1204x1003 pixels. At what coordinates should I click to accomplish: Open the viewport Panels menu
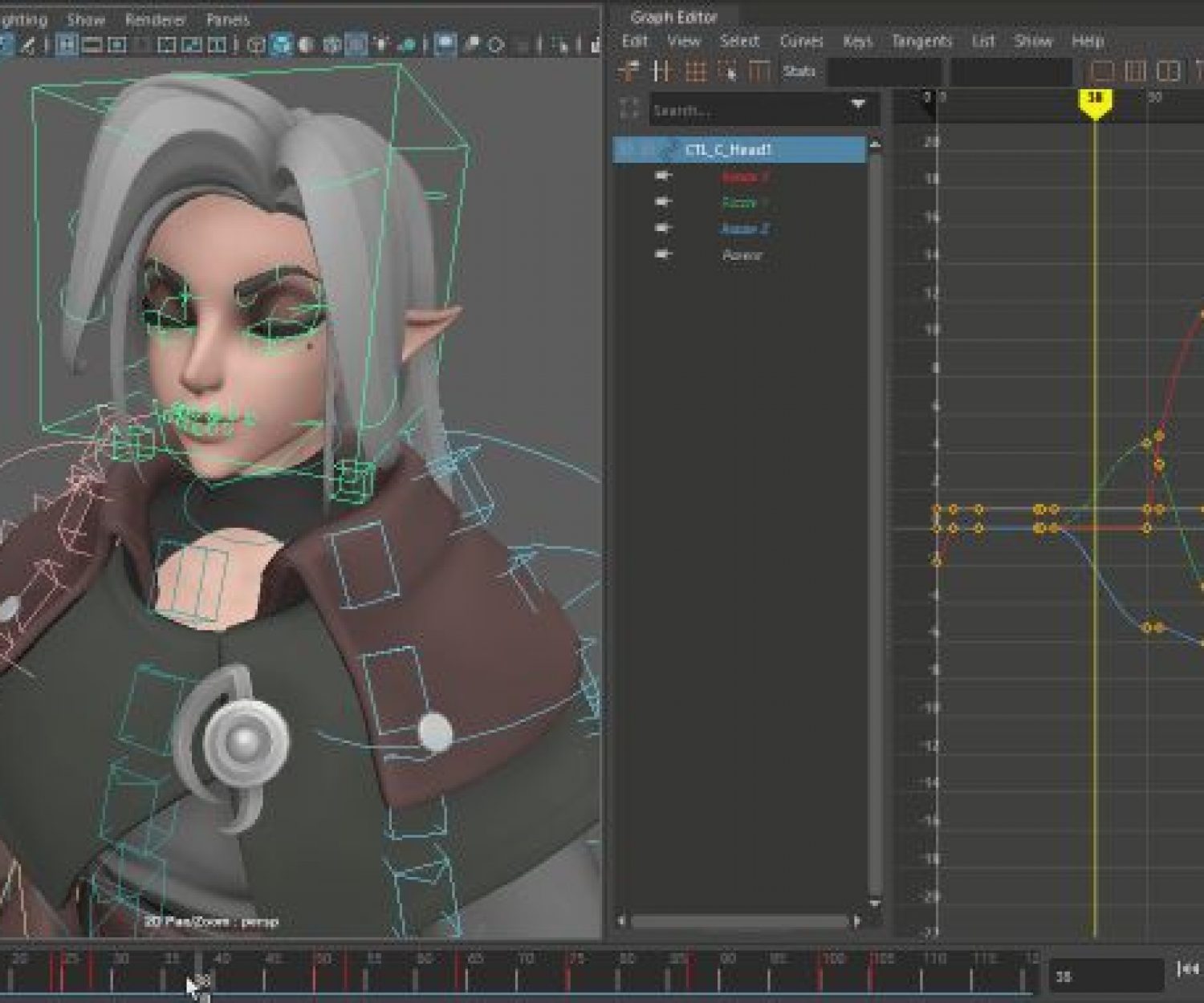(x=227, y=19)
